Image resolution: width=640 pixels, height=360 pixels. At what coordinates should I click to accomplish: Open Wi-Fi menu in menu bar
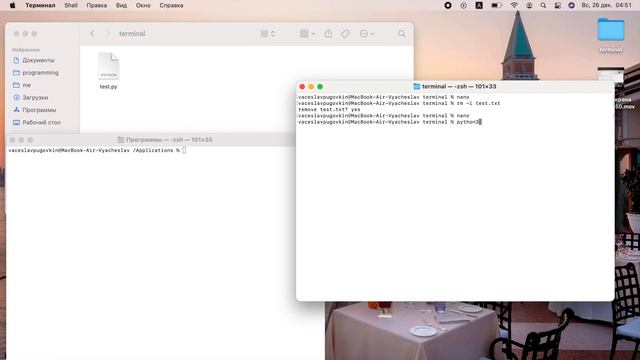[514, 5]
